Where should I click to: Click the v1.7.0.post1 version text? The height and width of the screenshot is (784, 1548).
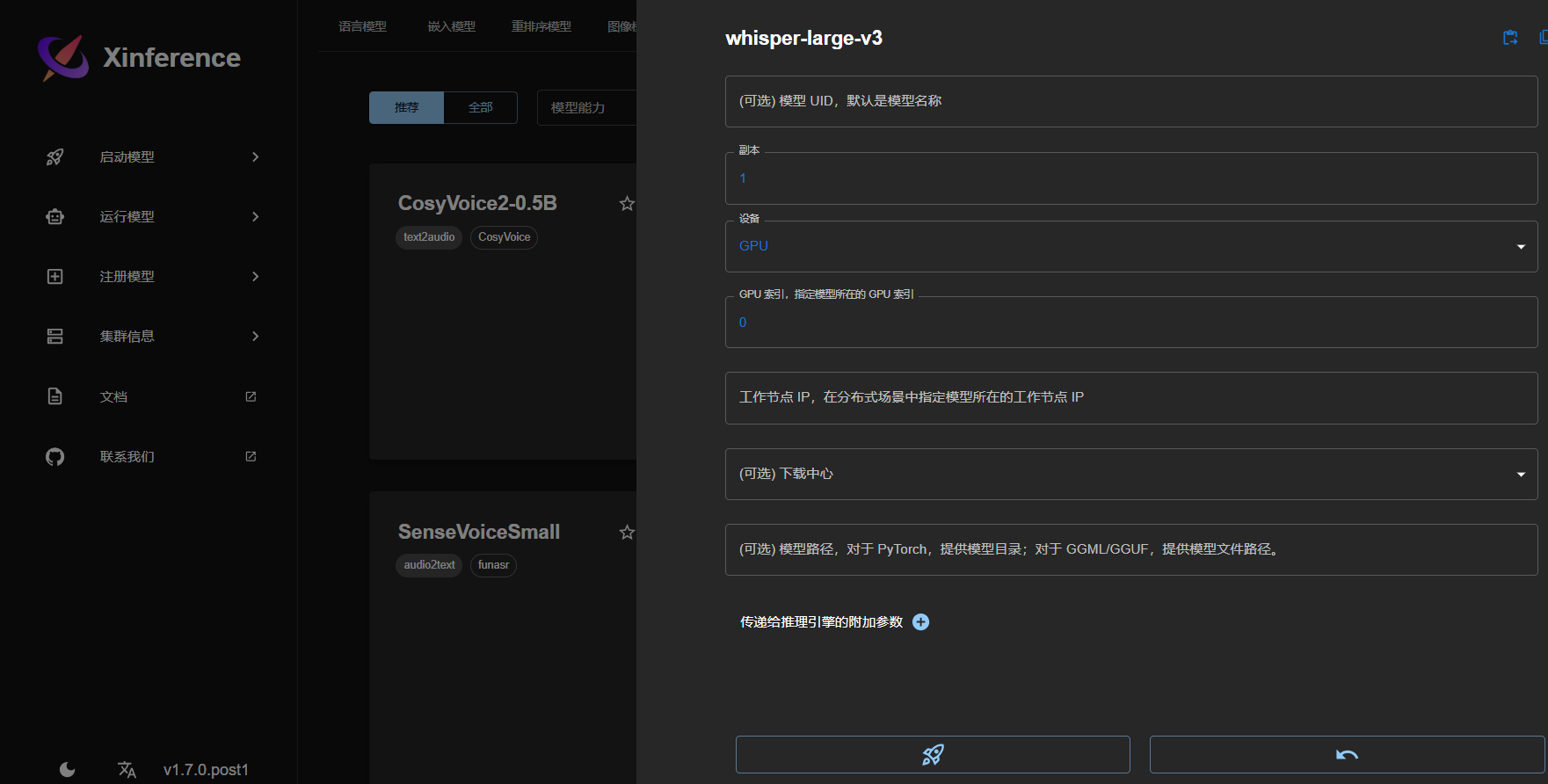(206, 770)
